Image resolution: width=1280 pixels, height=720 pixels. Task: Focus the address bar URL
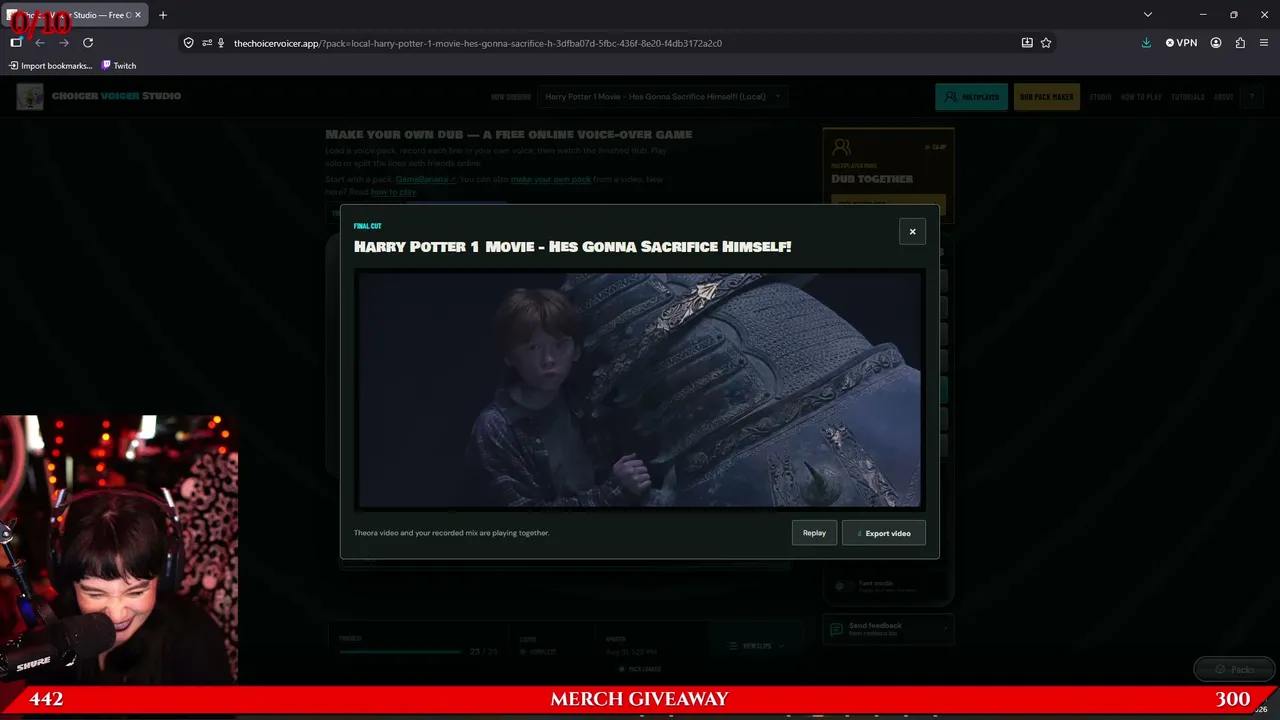478,43
